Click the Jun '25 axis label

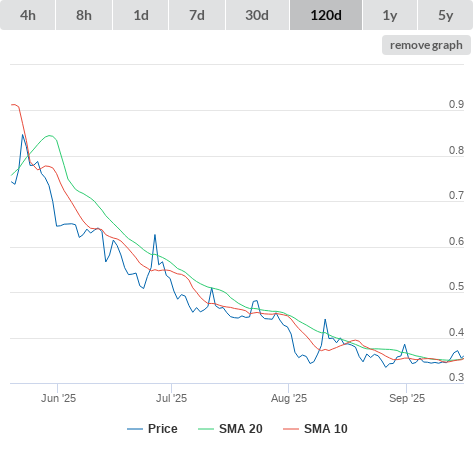[x=58, y=398]
